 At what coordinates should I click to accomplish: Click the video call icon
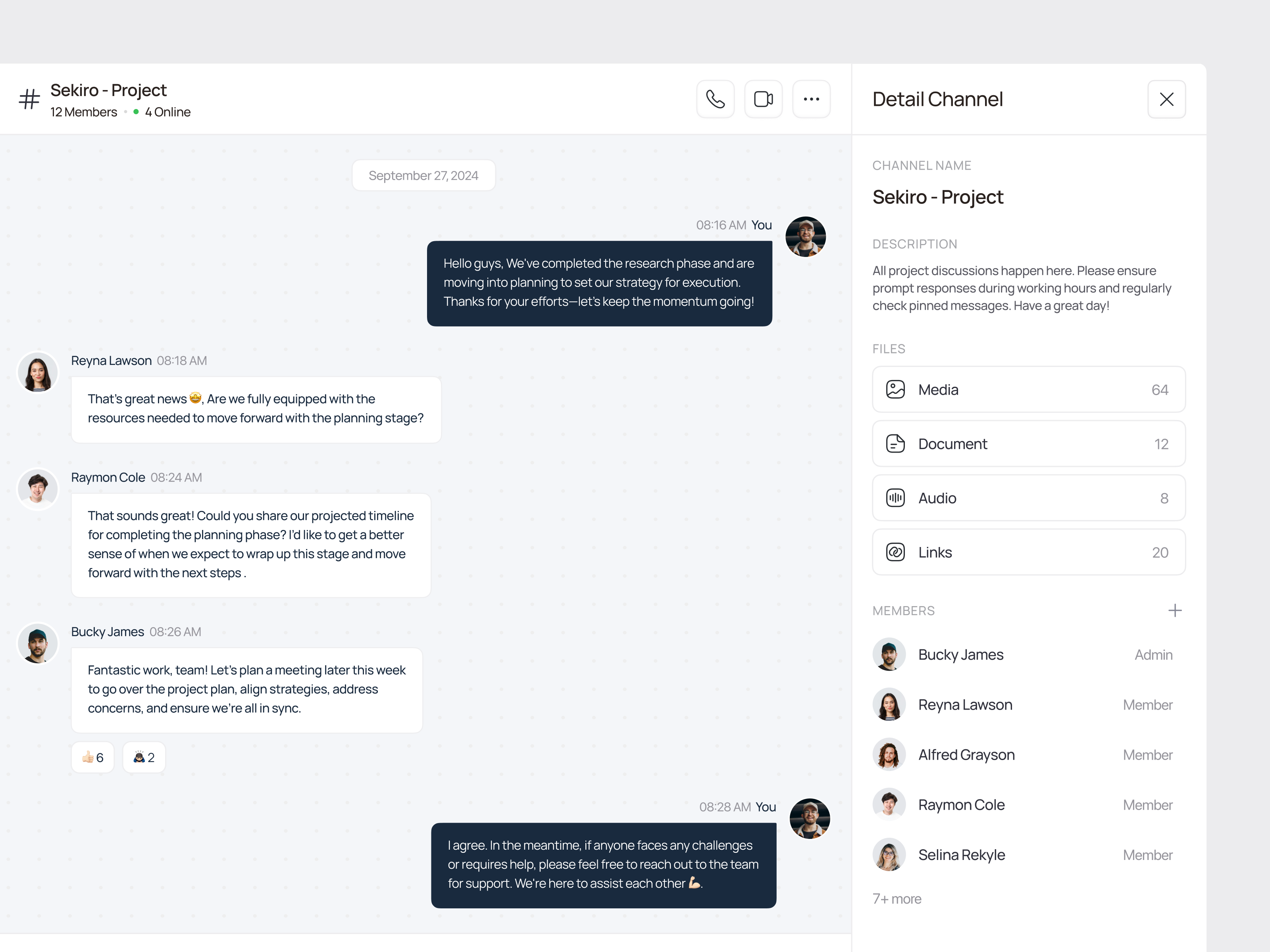point(764,99)
